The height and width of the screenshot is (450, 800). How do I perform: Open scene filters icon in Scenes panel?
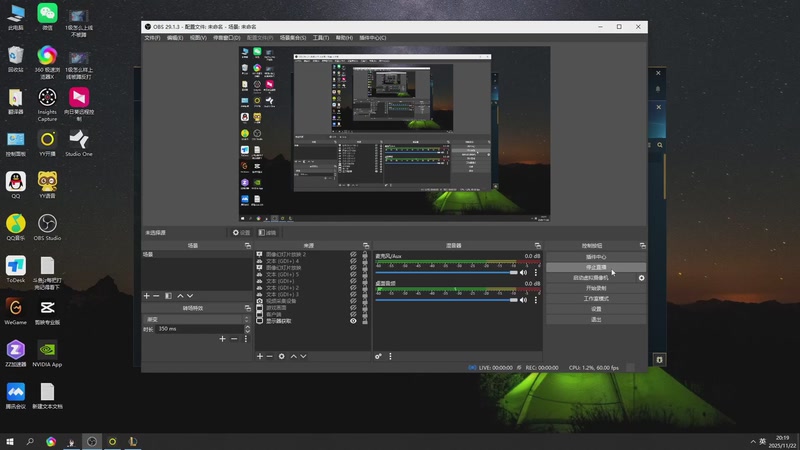tap(168, 296)
